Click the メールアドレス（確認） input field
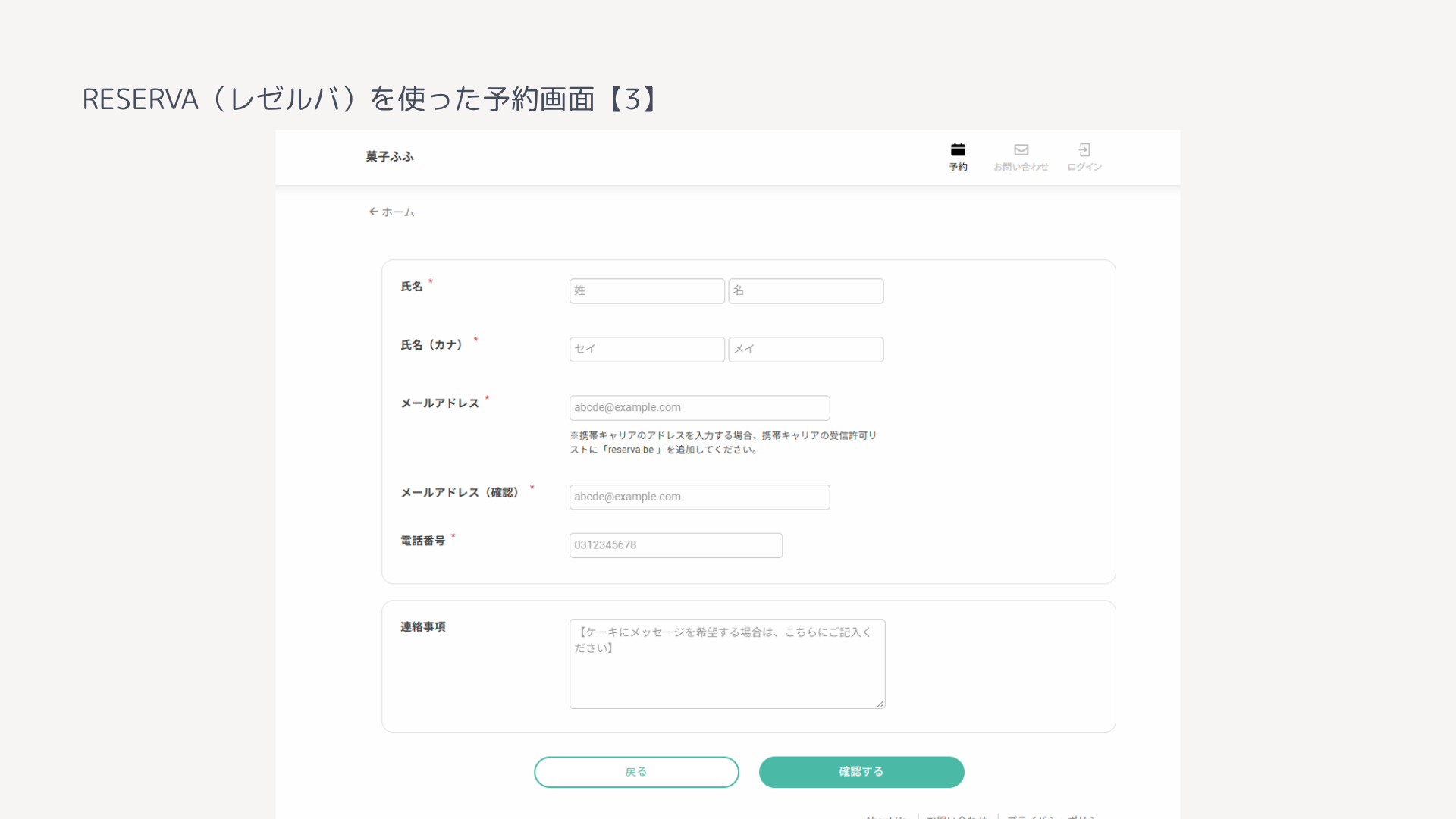1456x819 pixels. click(699, 497)
